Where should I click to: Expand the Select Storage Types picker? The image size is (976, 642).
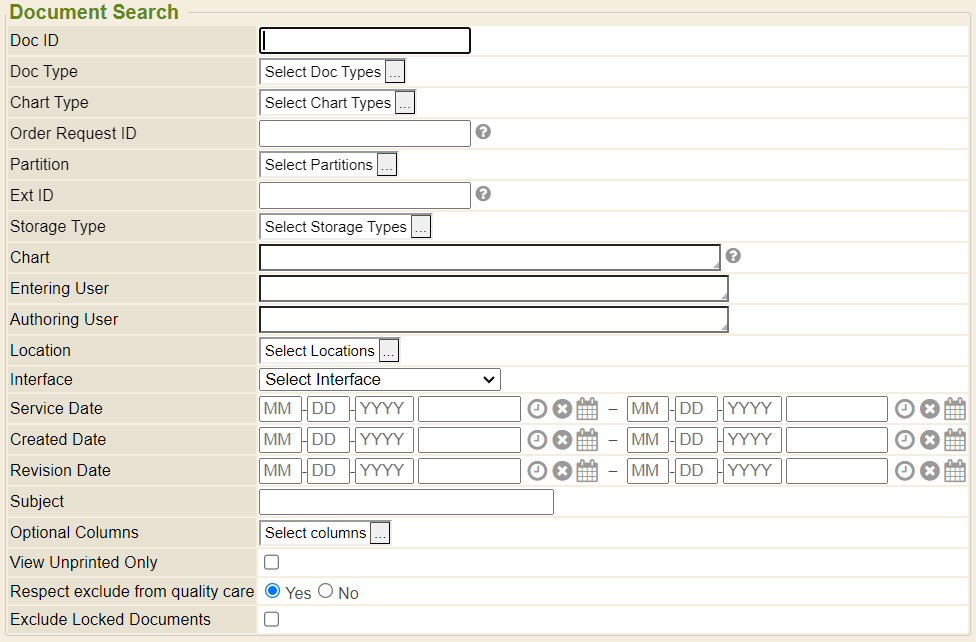click(x=421, y=227)
